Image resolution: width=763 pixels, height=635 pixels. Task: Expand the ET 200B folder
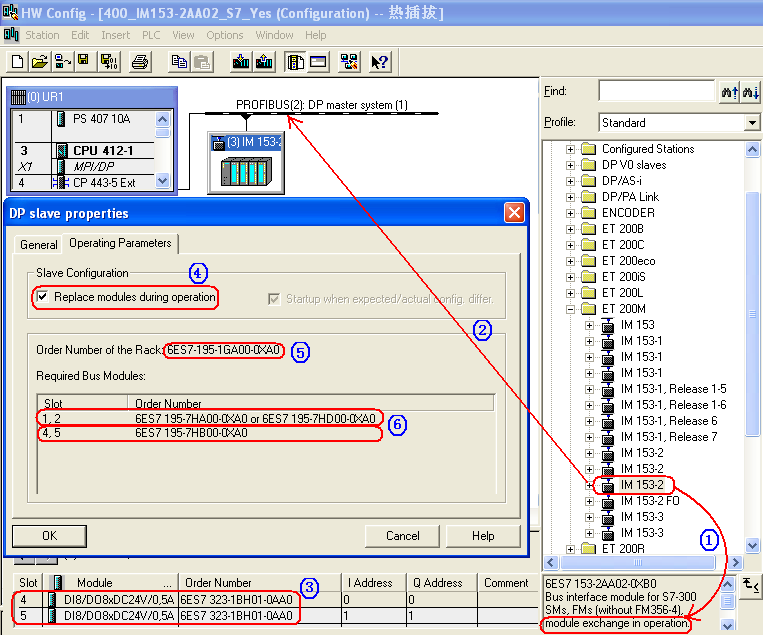click(570, 229)
